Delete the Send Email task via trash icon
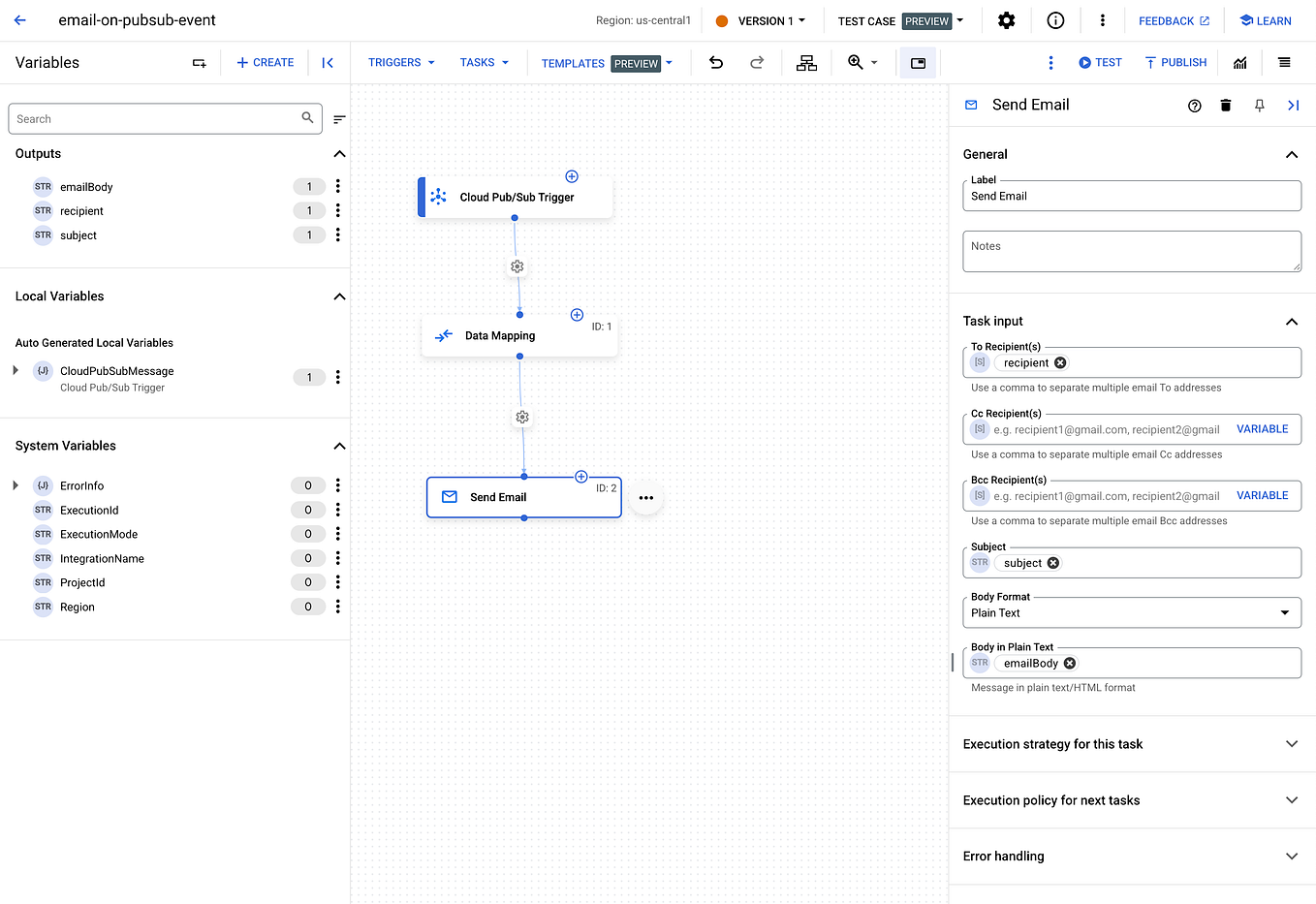This screenshot has width=1316, height=904. point(1226,105)
